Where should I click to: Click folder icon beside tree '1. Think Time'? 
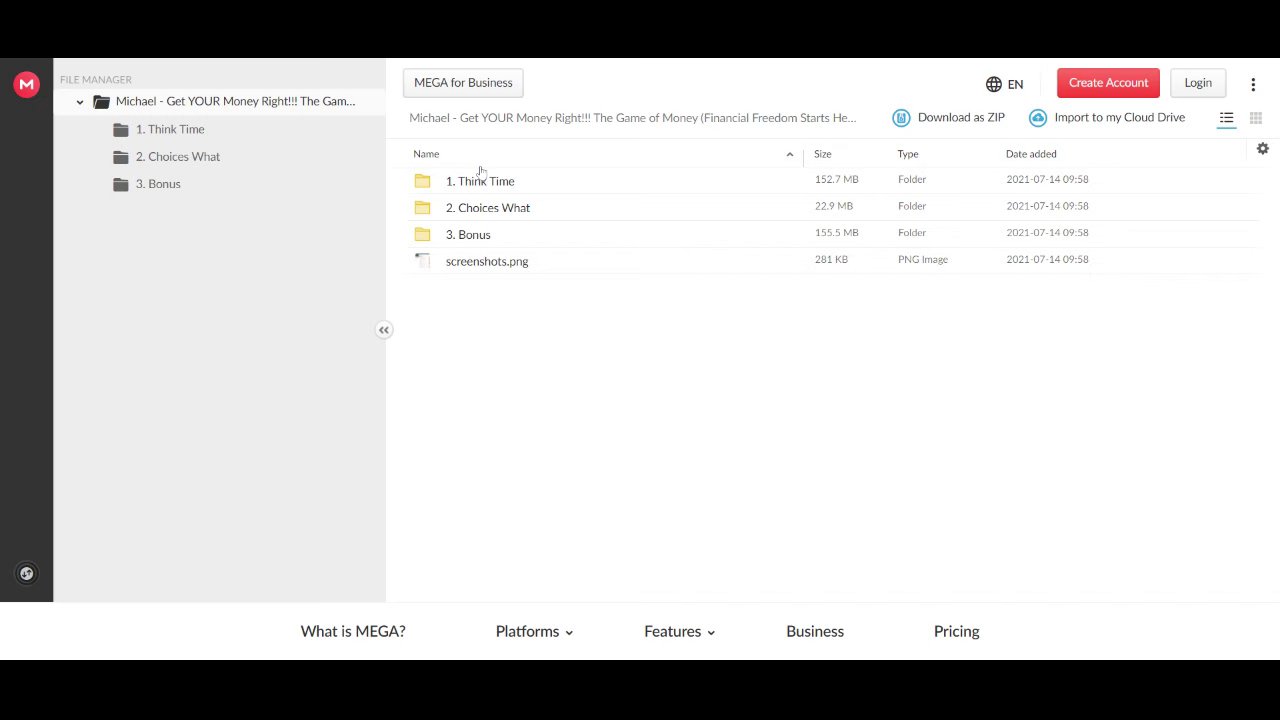pyautogui.click(x=121, y=129)
